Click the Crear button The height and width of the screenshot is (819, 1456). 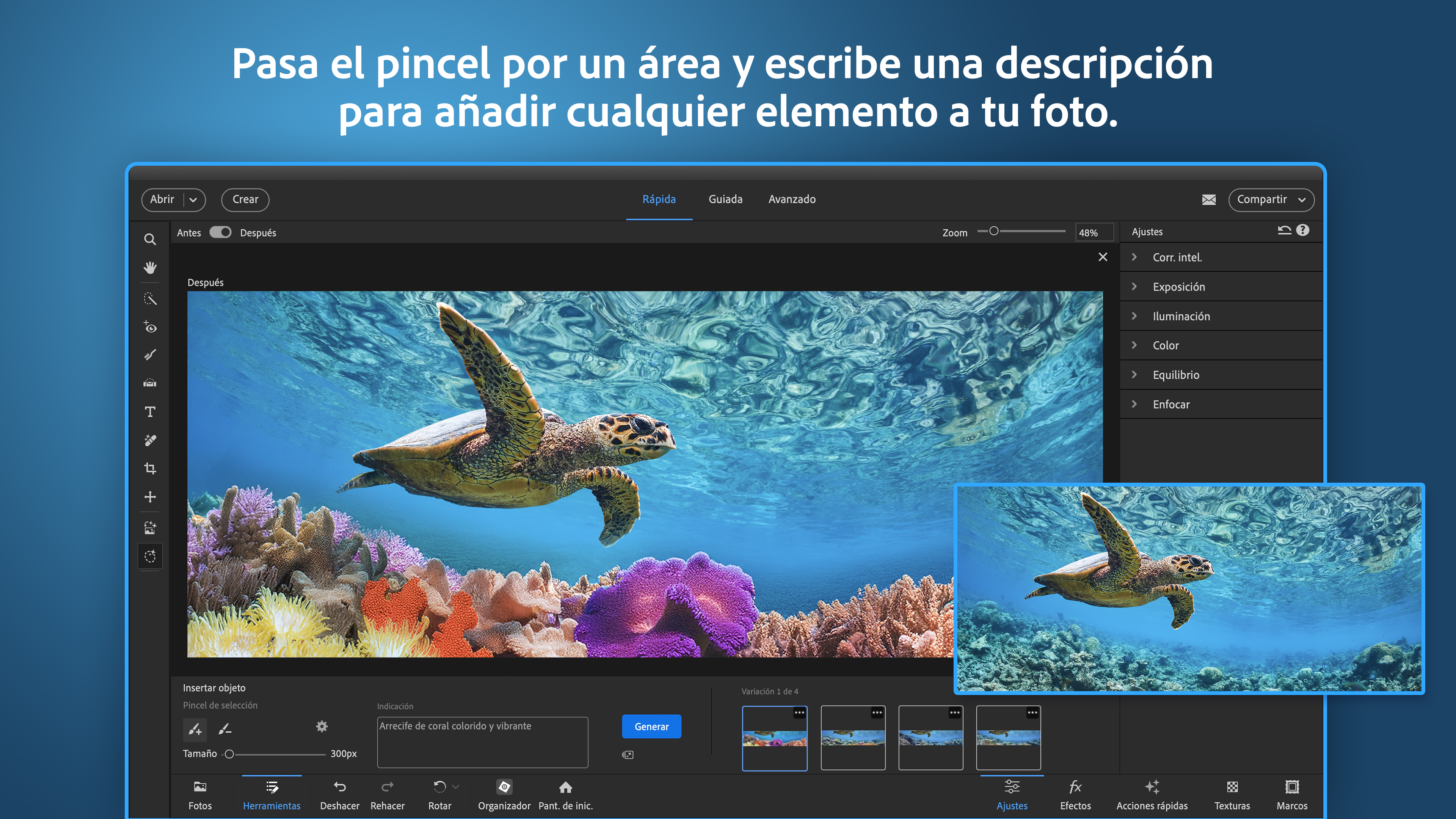pos(245,199)
